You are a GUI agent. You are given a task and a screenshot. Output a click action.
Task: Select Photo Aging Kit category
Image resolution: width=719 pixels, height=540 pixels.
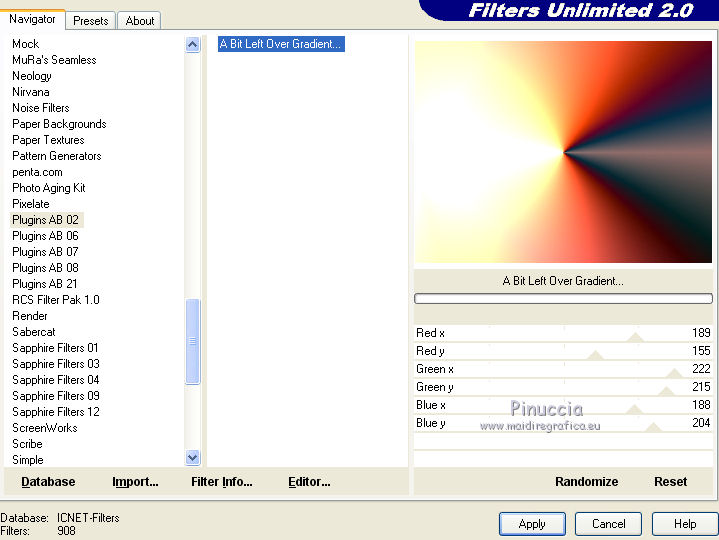pyautogui.click(x=49, y=188)
